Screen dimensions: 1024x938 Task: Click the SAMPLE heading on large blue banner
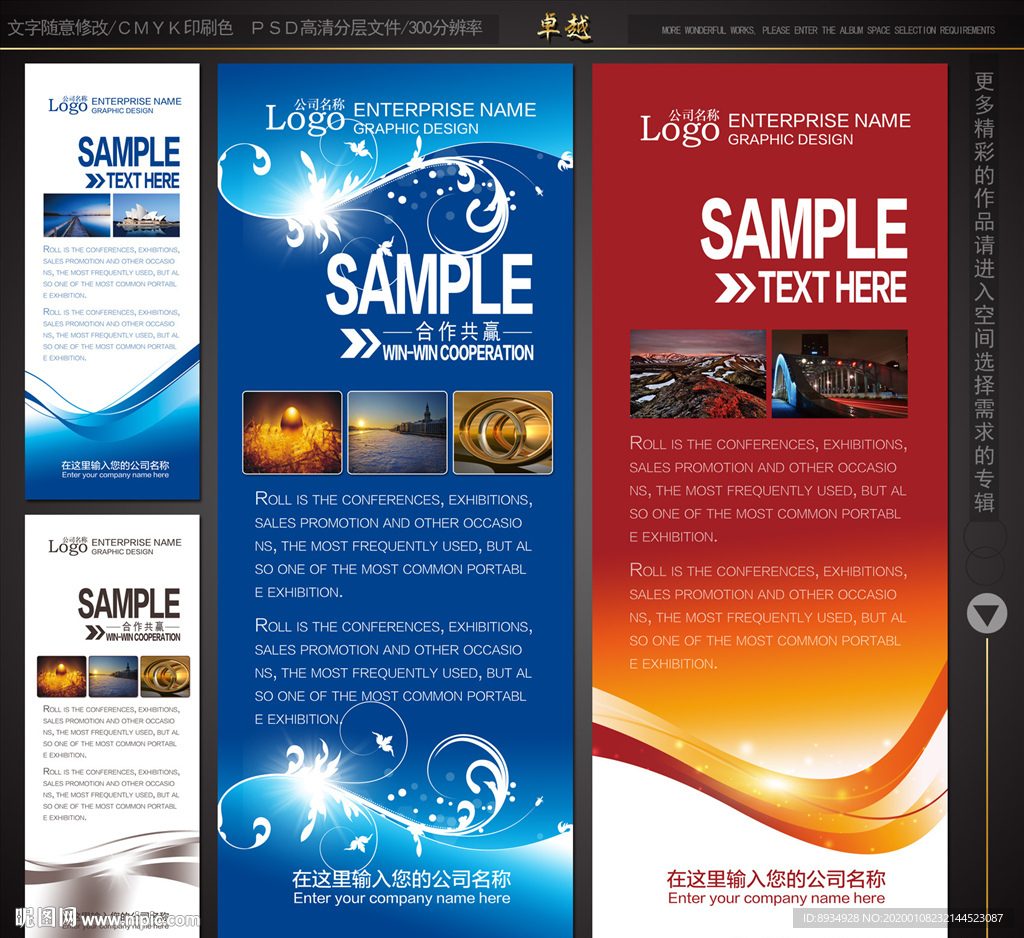coord(429,284)
